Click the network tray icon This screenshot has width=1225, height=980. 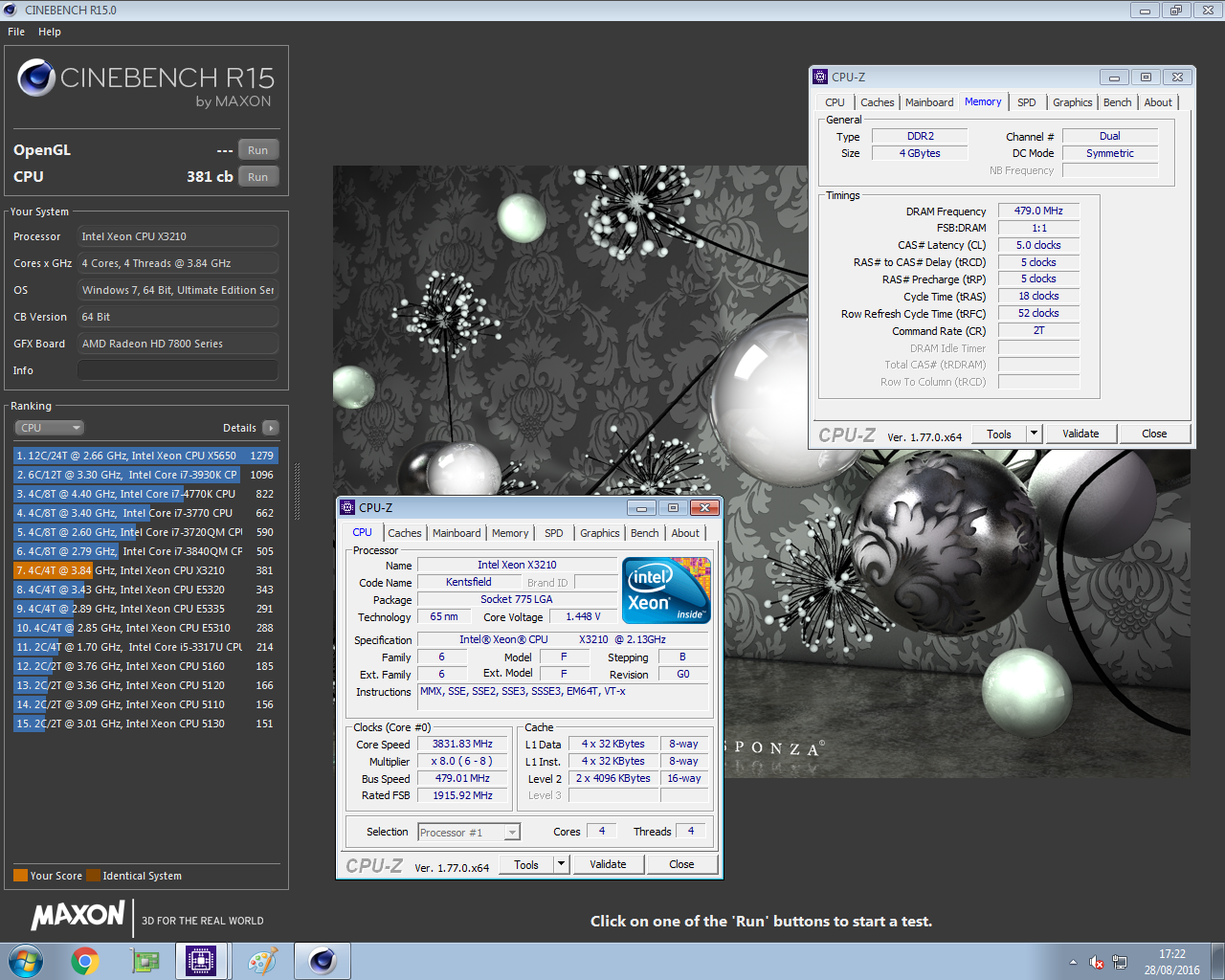(x=1120, y=963)
